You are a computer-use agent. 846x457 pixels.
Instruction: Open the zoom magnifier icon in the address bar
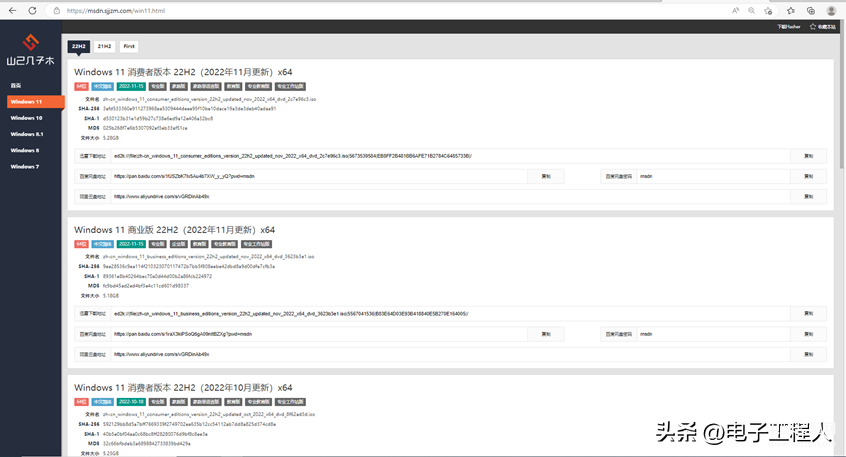click(752, 10)
